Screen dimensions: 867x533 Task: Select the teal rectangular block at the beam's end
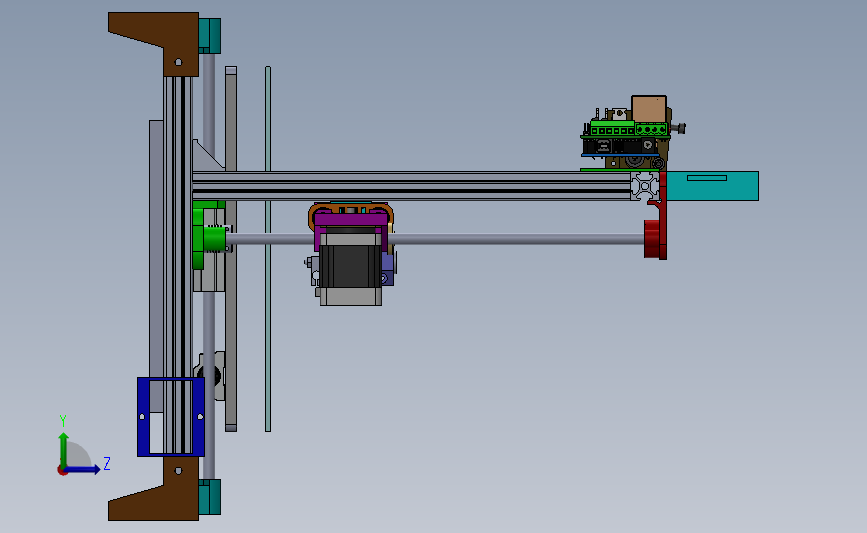tap(712, 186)
